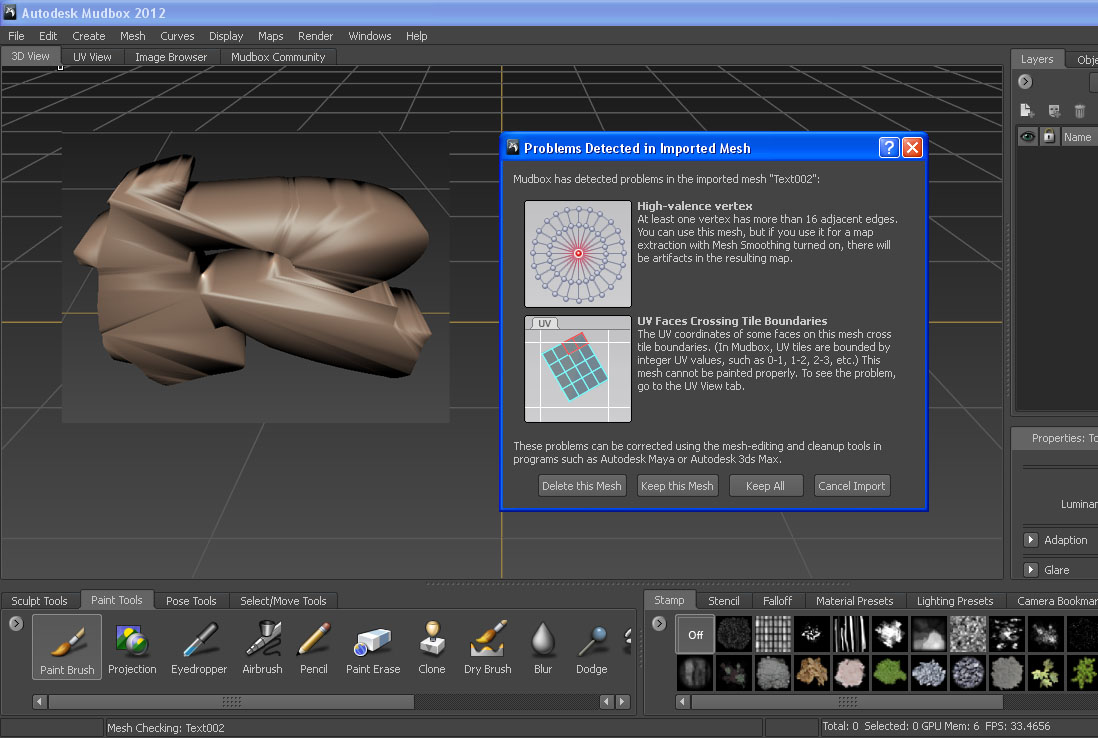1098x738 pixels.
Task: Switch to the UV View tab
Action: (x=92, y=57)
